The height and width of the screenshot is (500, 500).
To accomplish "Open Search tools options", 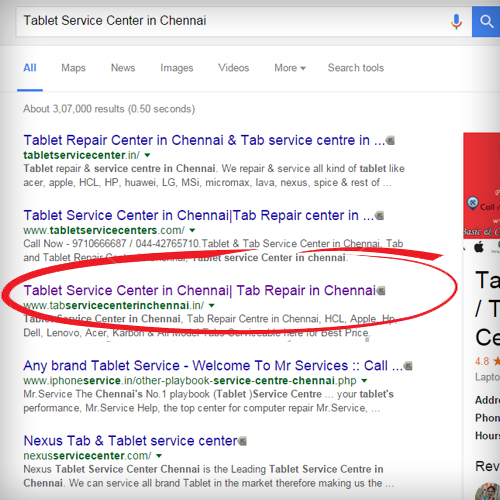I will tap(356, 68).
